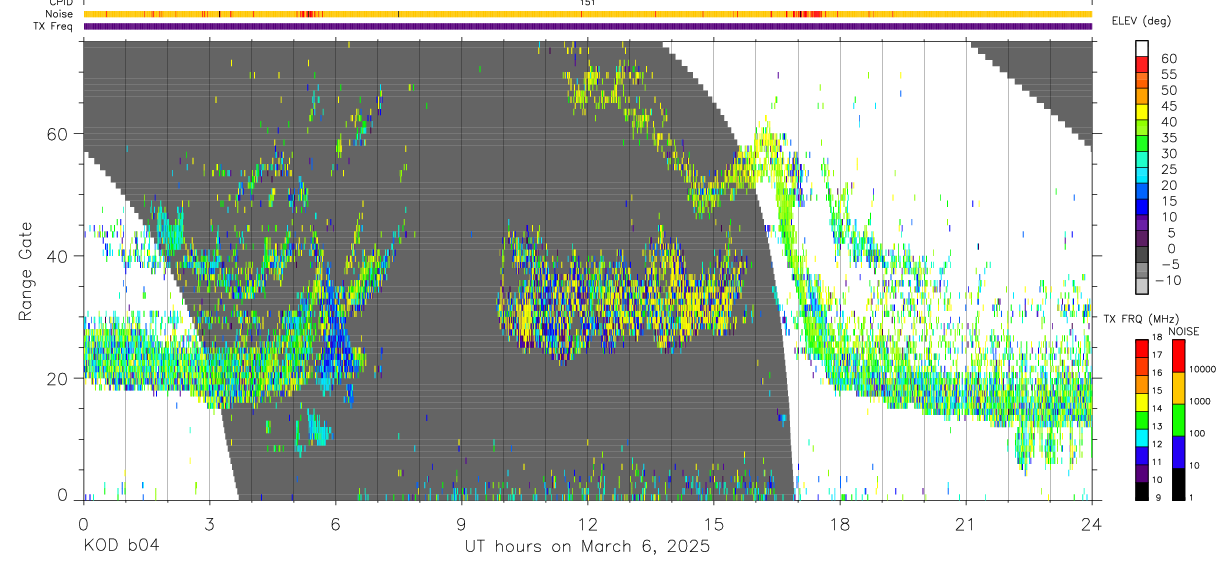Click the 'NOISE' legend title
1228x567 pixels.
coord(1184,331)
